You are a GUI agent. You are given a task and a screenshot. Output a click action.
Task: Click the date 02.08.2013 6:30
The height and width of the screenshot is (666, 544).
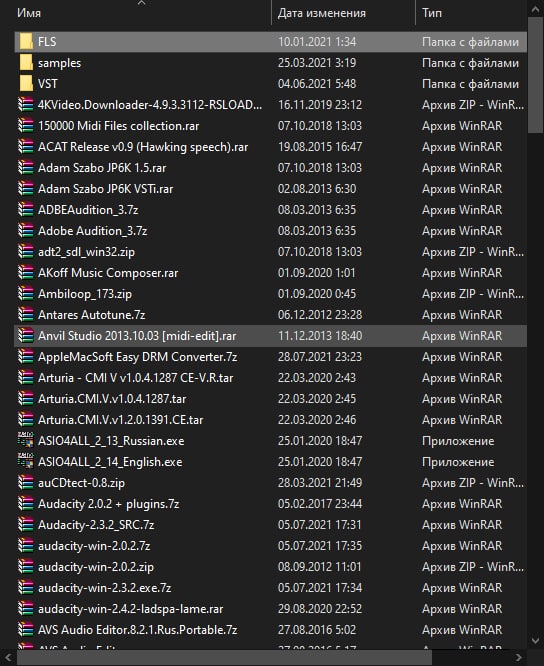tap(317, 189)
